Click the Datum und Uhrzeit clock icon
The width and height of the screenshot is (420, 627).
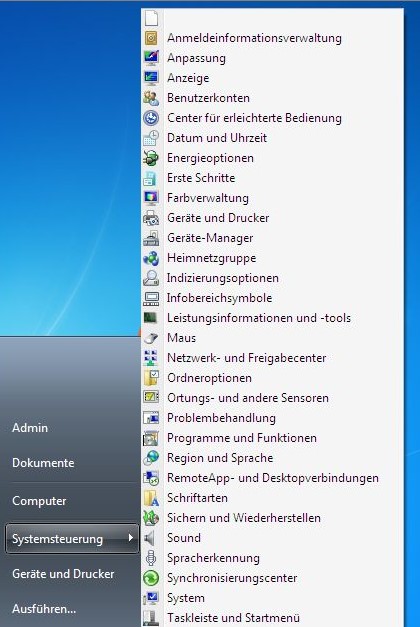(x=151, y=138)
